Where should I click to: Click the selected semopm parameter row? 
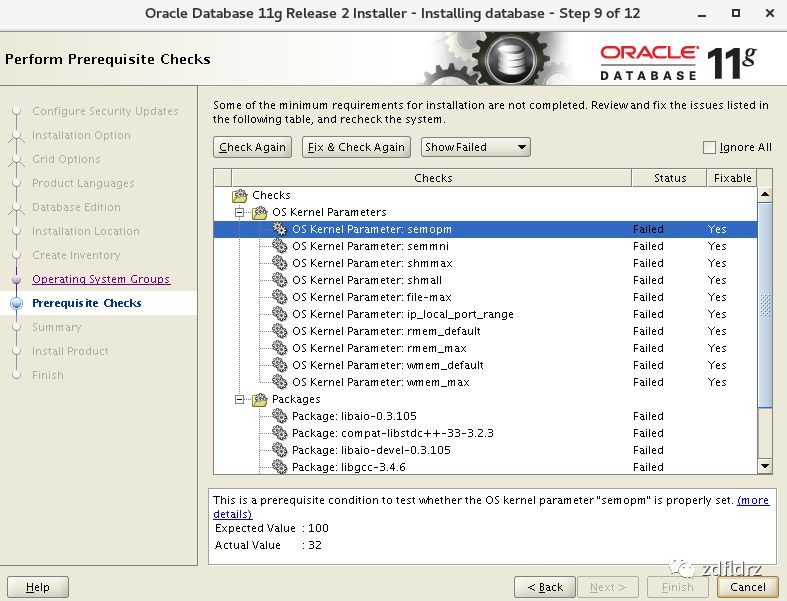(485, 229)
